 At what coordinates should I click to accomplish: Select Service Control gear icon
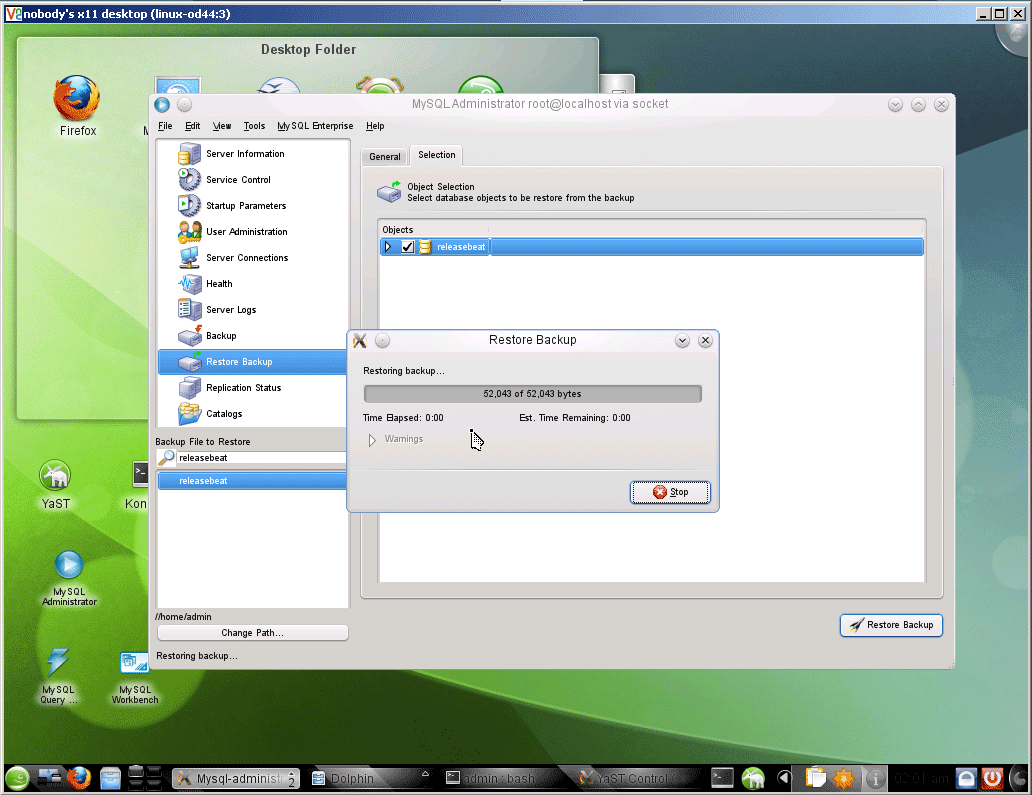coord(190,180)
